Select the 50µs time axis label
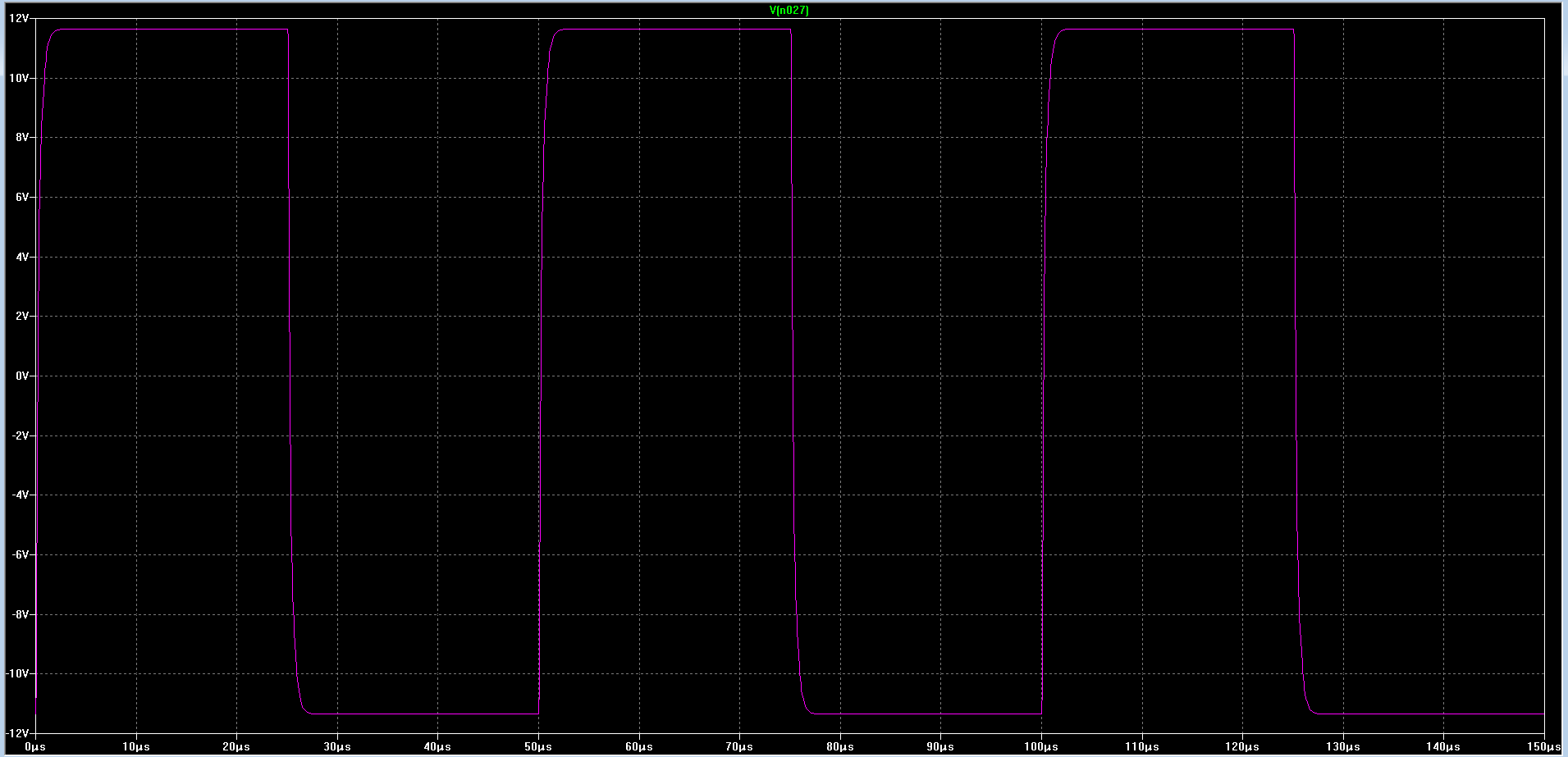 tap(538, 747)
